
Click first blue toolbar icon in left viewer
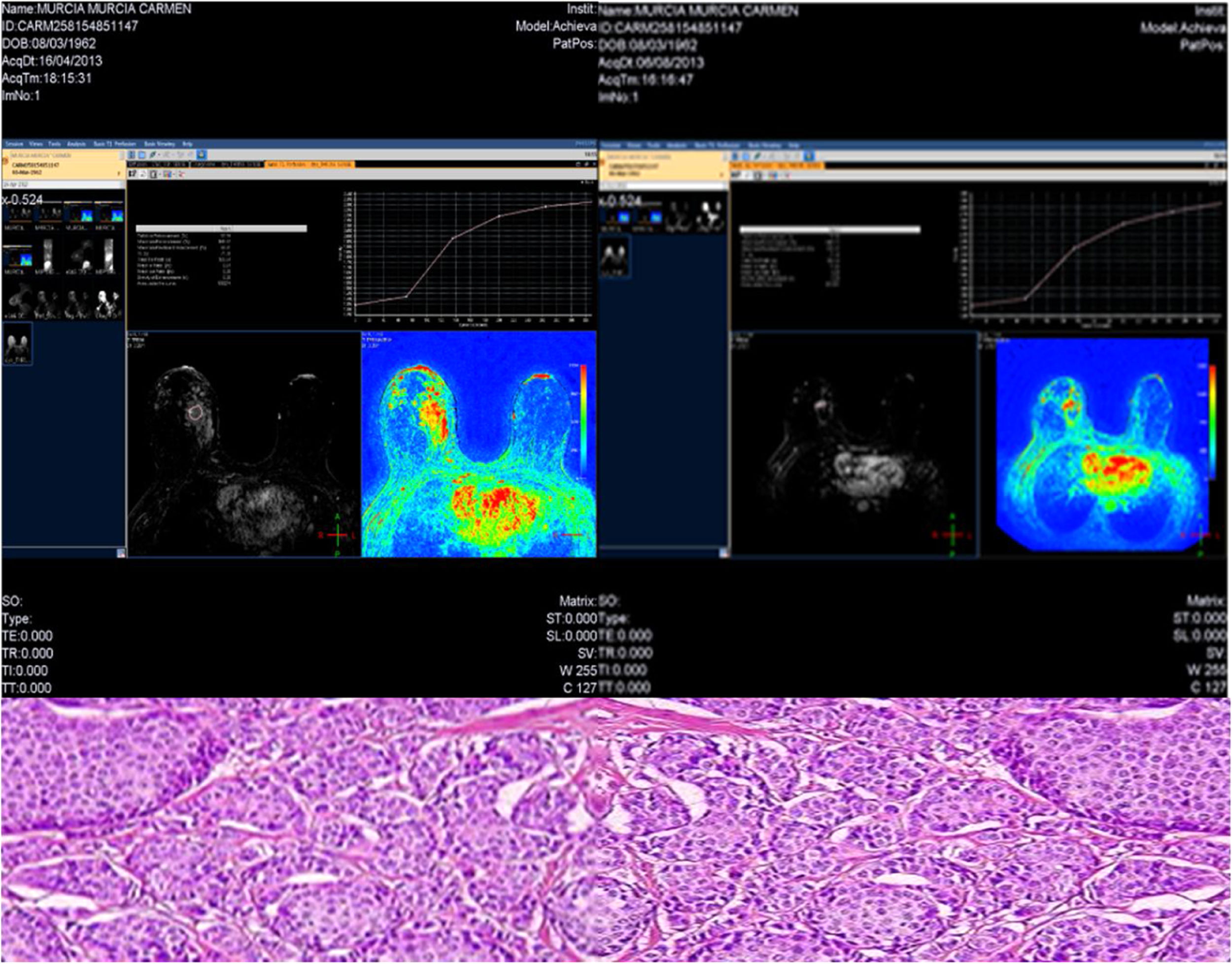(x=132, y=155)
